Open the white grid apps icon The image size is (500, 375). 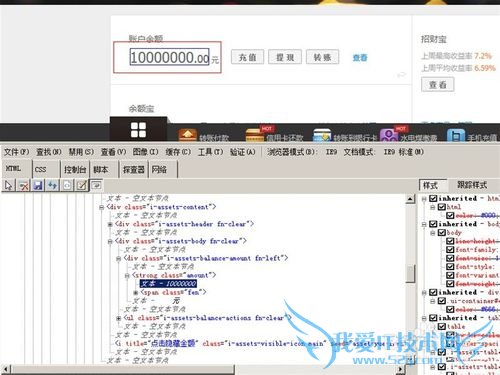(138, 130)
